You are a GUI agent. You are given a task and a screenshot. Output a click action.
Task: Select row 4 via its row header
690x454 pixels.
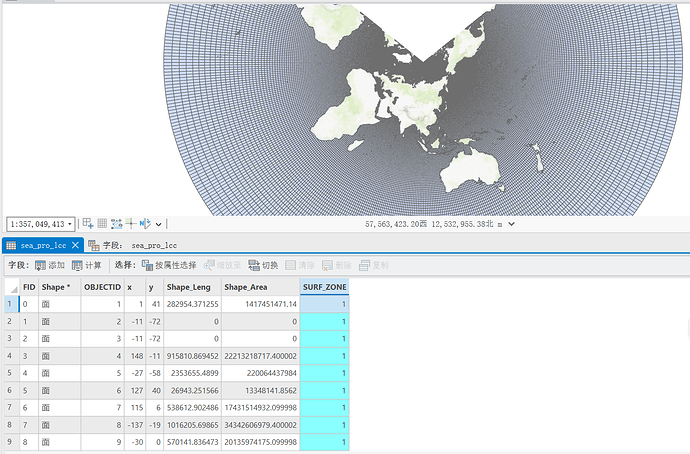(x=9, y=355)
